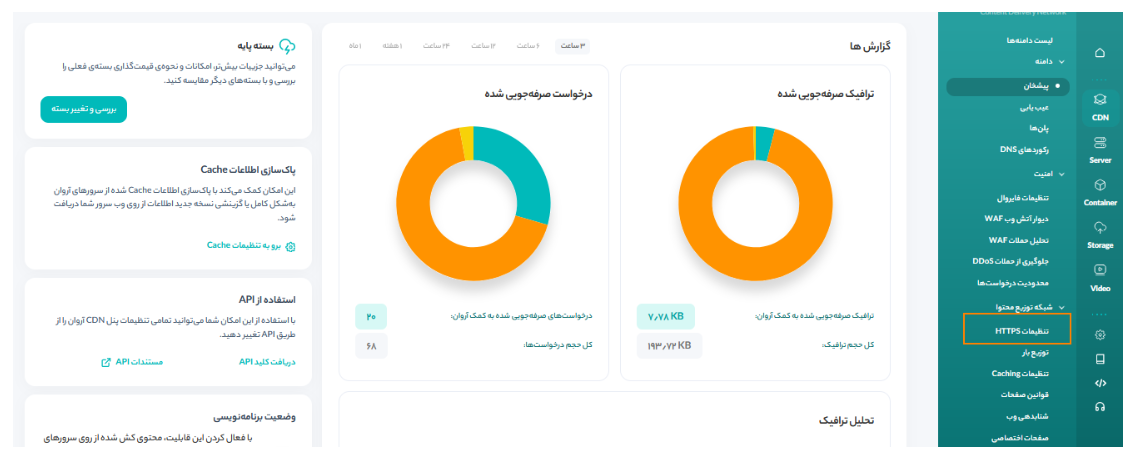Open the Container section icon

point(1100,191)
